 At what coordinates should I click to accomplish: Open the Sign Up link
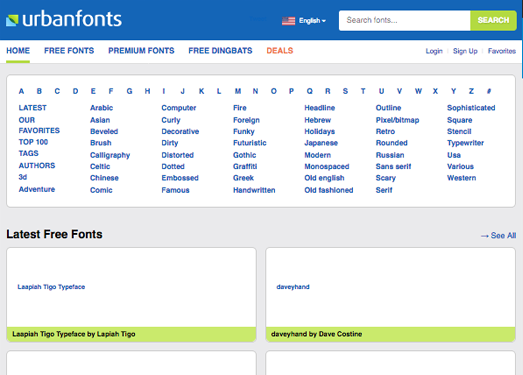click(465, 51)
